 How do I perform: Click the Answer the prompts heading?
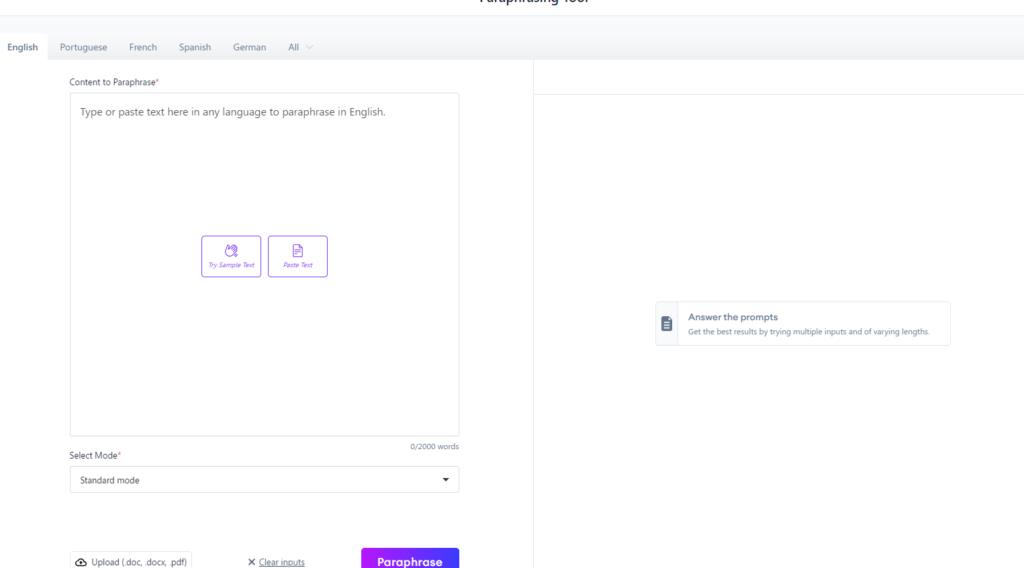tap(732, 317)
